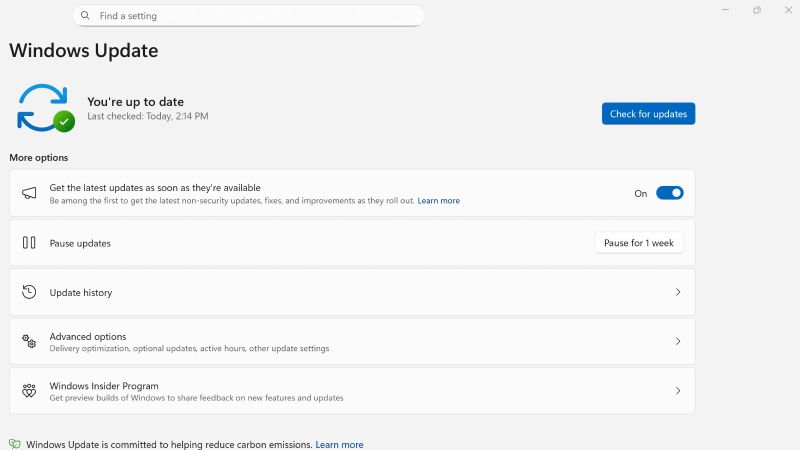The width and height of the screenshot is (800, 450).
Task: Click the "Get the latest updates as soon as they're available" text
Action: (x=155, y=188)
